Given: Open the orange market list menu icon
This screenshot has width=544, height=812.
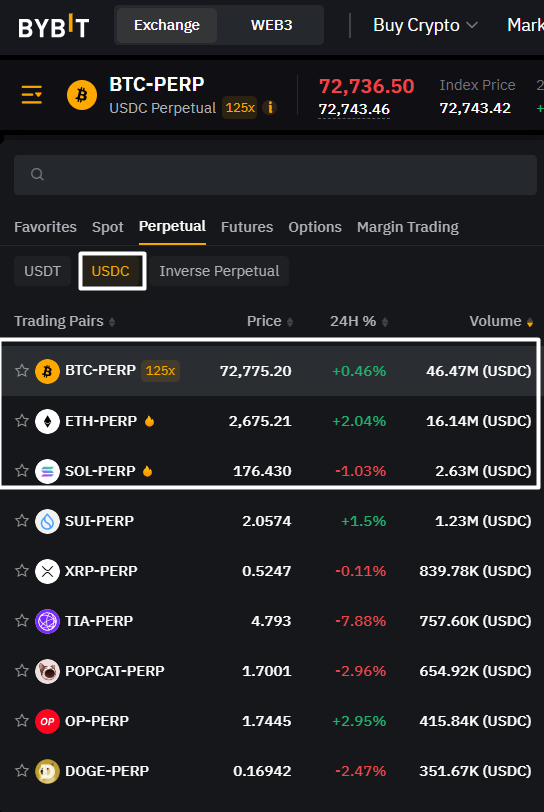Looking at the screenshot, I should pyautogui.click(x=32, y=95).
